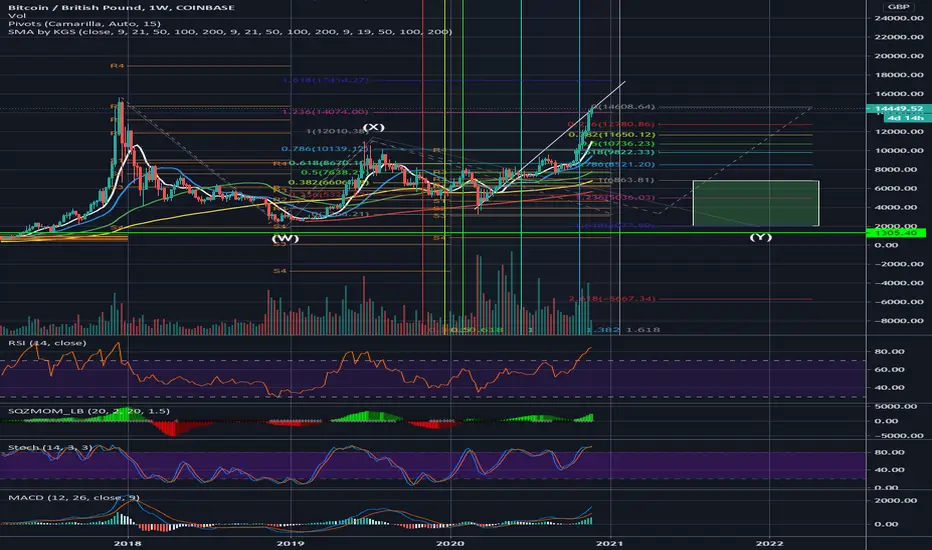This screenshot has height=550, width=932.
Task: Select the MACD (12, 26, close, 9) legend
Action: pos(74,497)
